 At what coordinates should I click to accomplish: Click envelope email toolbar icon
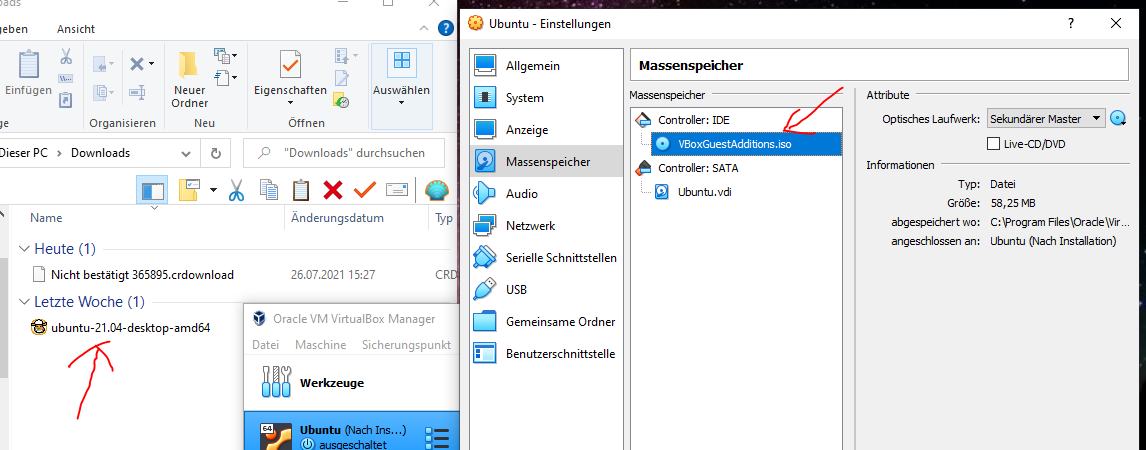[397, 190]
